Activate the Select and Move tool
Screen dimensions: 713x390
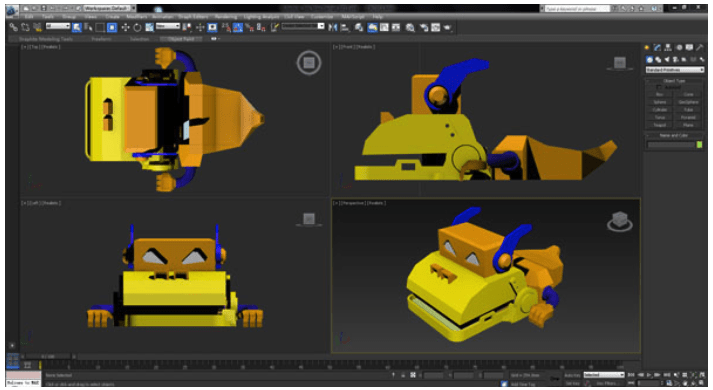point(126,28)
